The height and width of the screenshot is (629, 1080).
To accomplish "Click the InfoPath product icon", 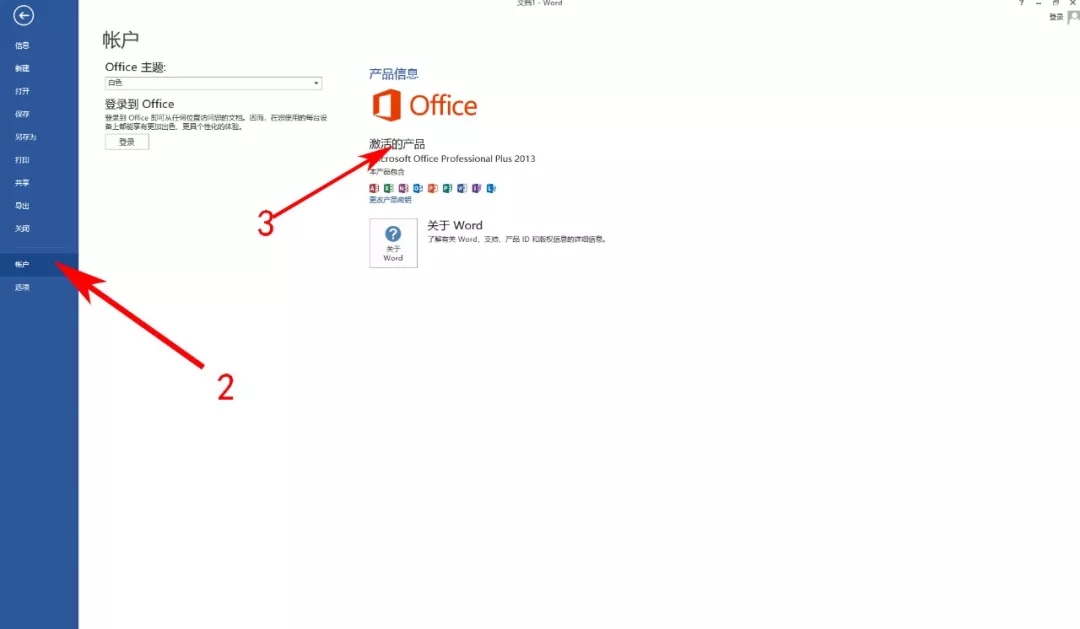I will pyautogui.click(x=477, y=188).
